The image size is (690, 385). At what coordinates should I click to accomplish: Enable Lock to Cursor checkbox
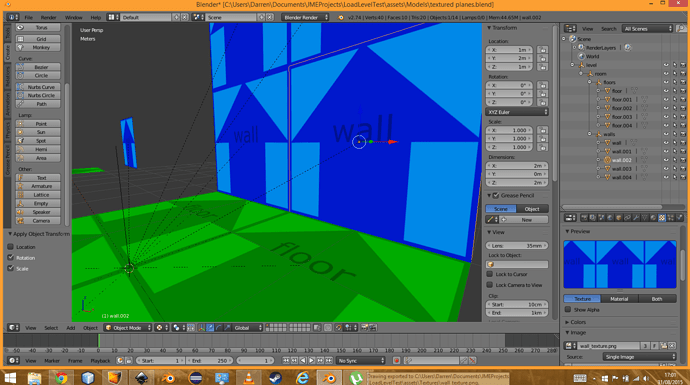coord(489,274)
